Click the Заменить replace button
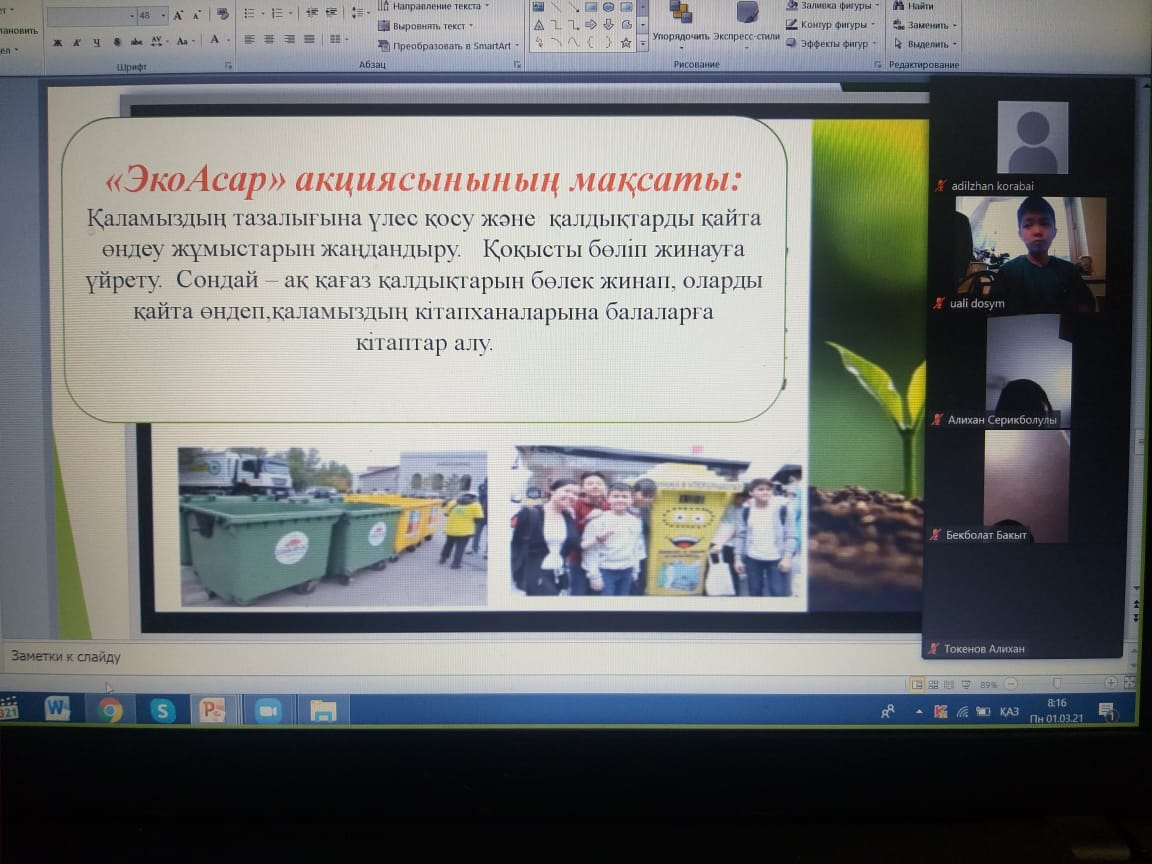This screenshot has height=864, width=1152. tap(925, 26)
